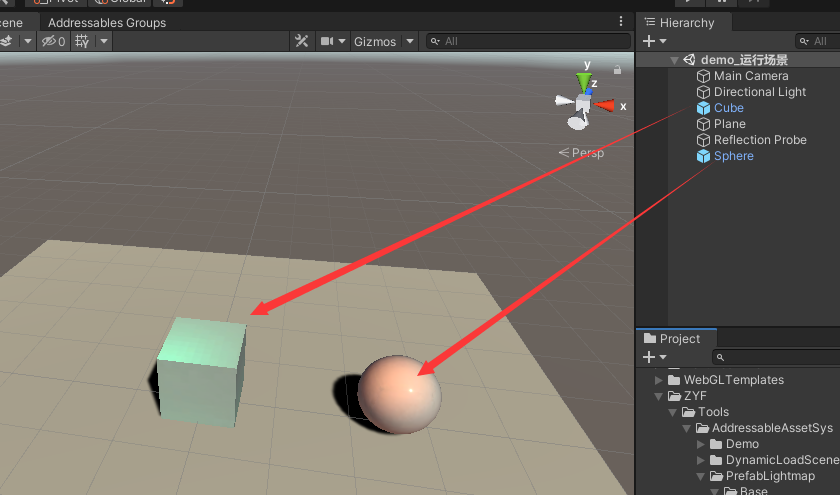Click the Reflection Probe object icon
This screenshot has width=840, height=495.
coord(703,140)
